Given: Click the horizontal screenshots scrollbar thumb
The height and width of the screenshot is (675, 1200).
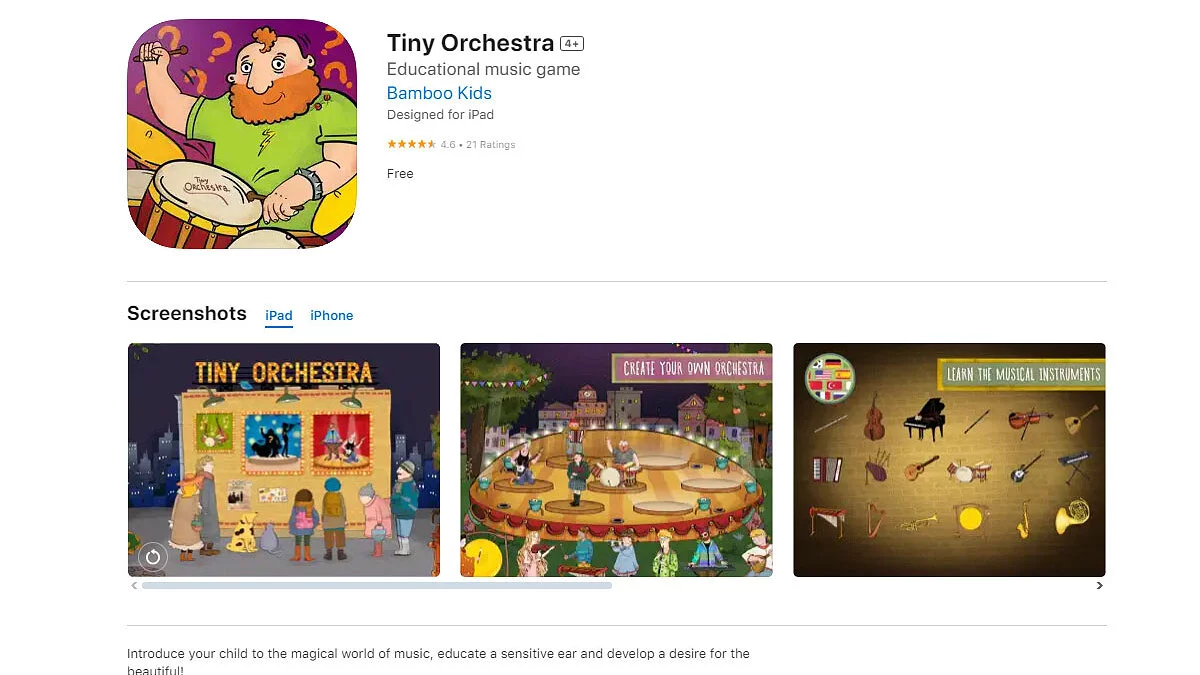Looking at the screenshot, I should point(377,586).
